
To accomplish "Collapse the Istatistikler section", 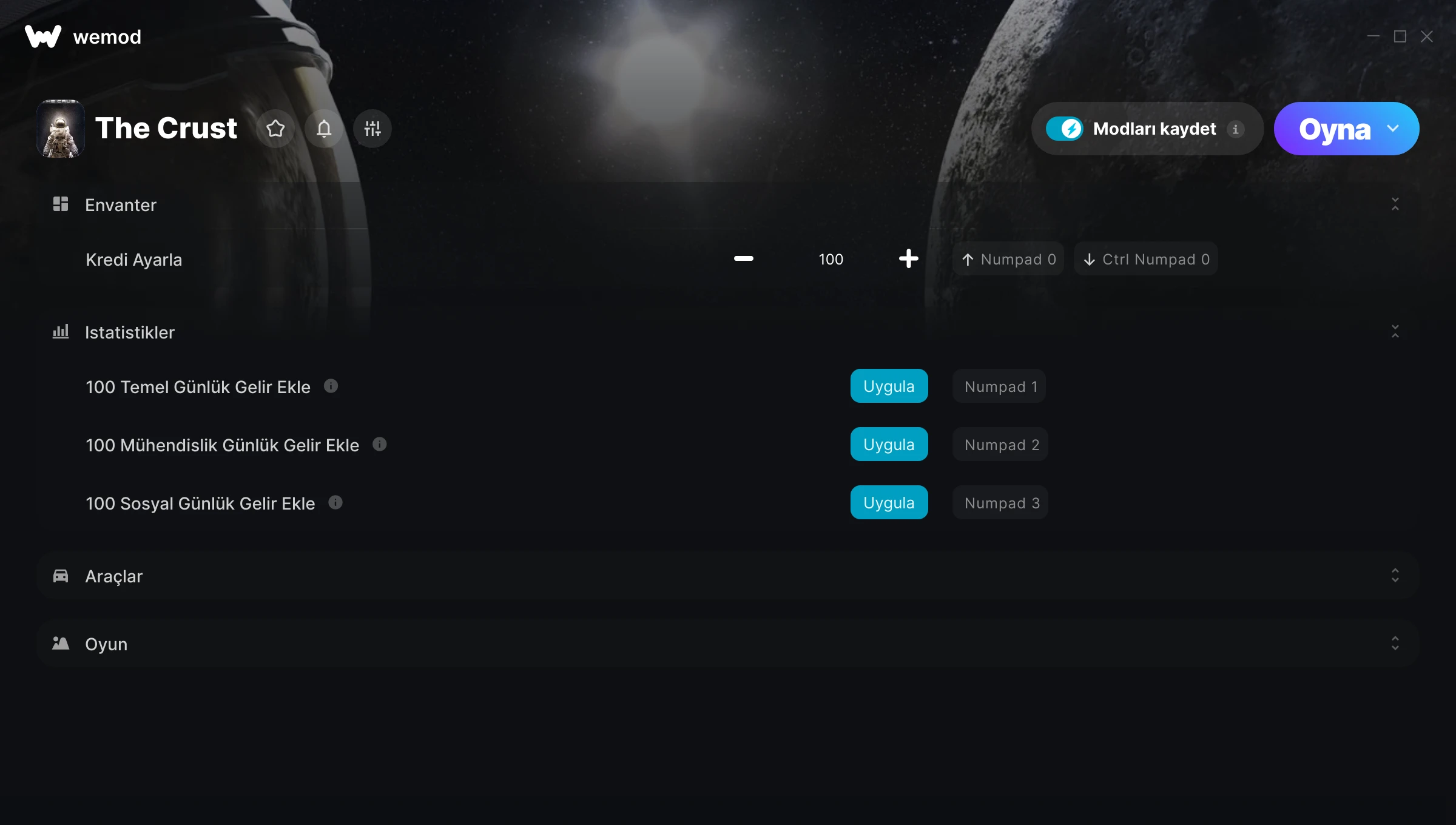I will click(1395, 332).
